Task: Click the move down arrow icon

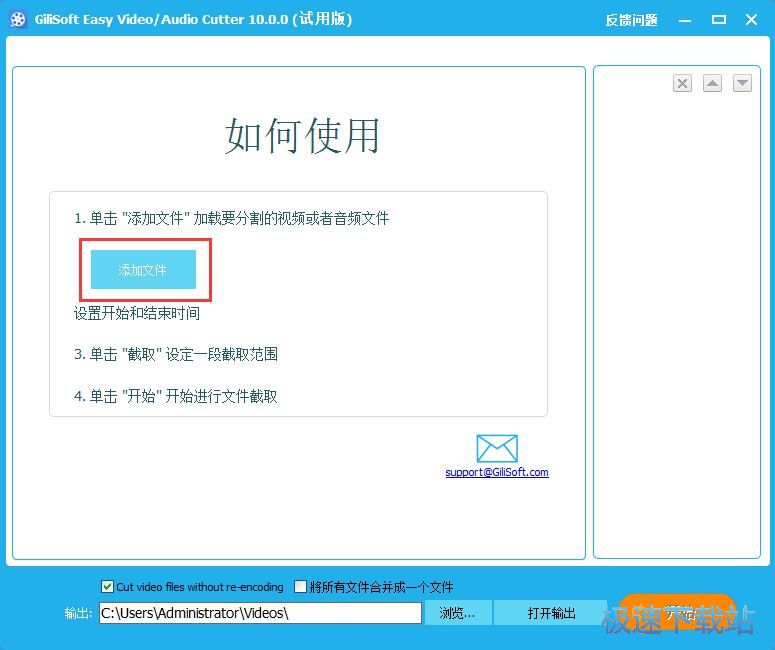Action: (x=742, y=84)
